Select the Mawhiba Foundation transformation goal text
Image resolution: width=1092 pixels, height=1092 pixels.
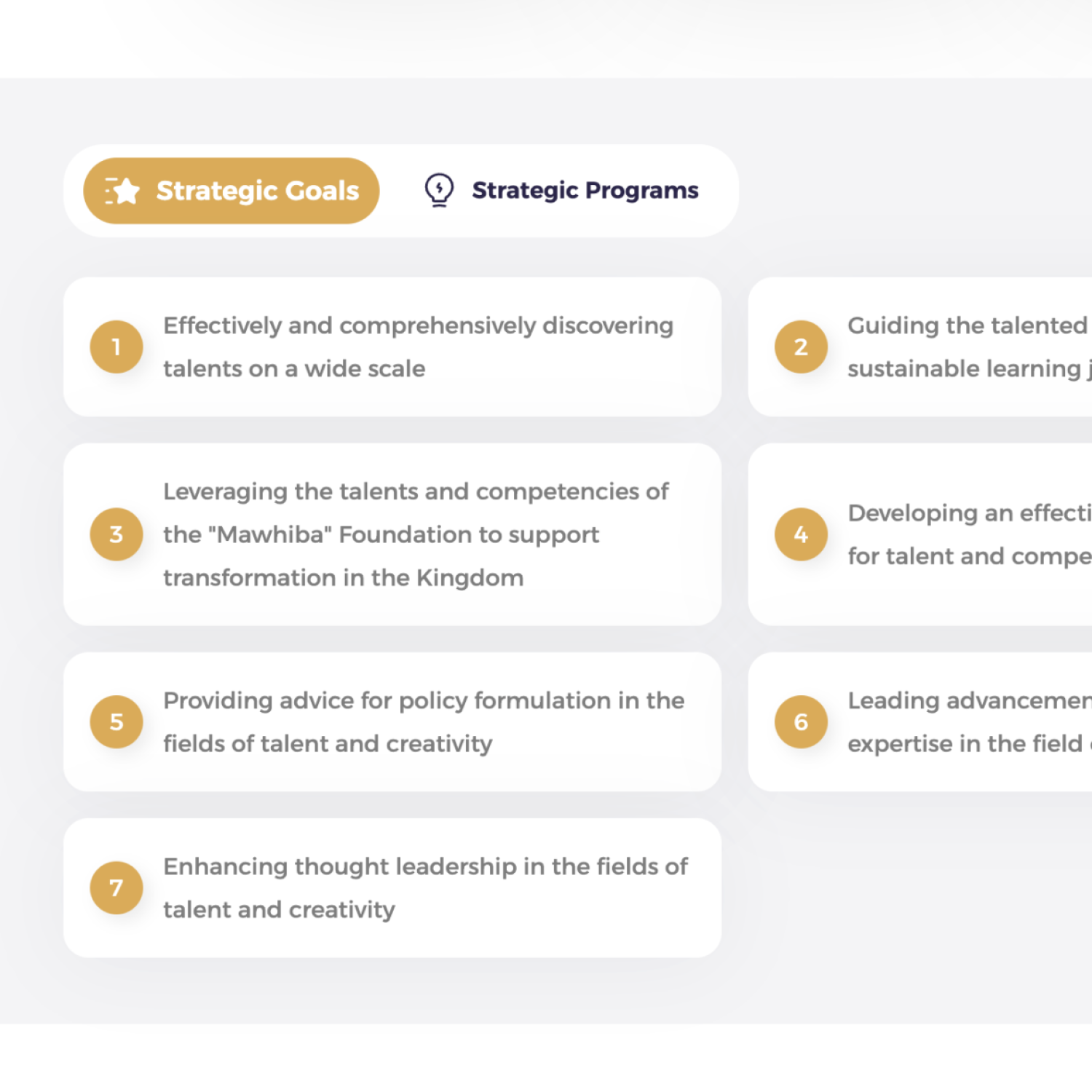click(415, 534)
